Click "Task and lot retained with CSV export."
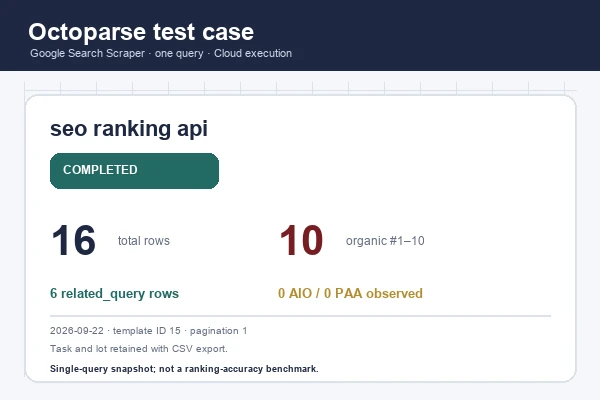 tap(139, 349)
